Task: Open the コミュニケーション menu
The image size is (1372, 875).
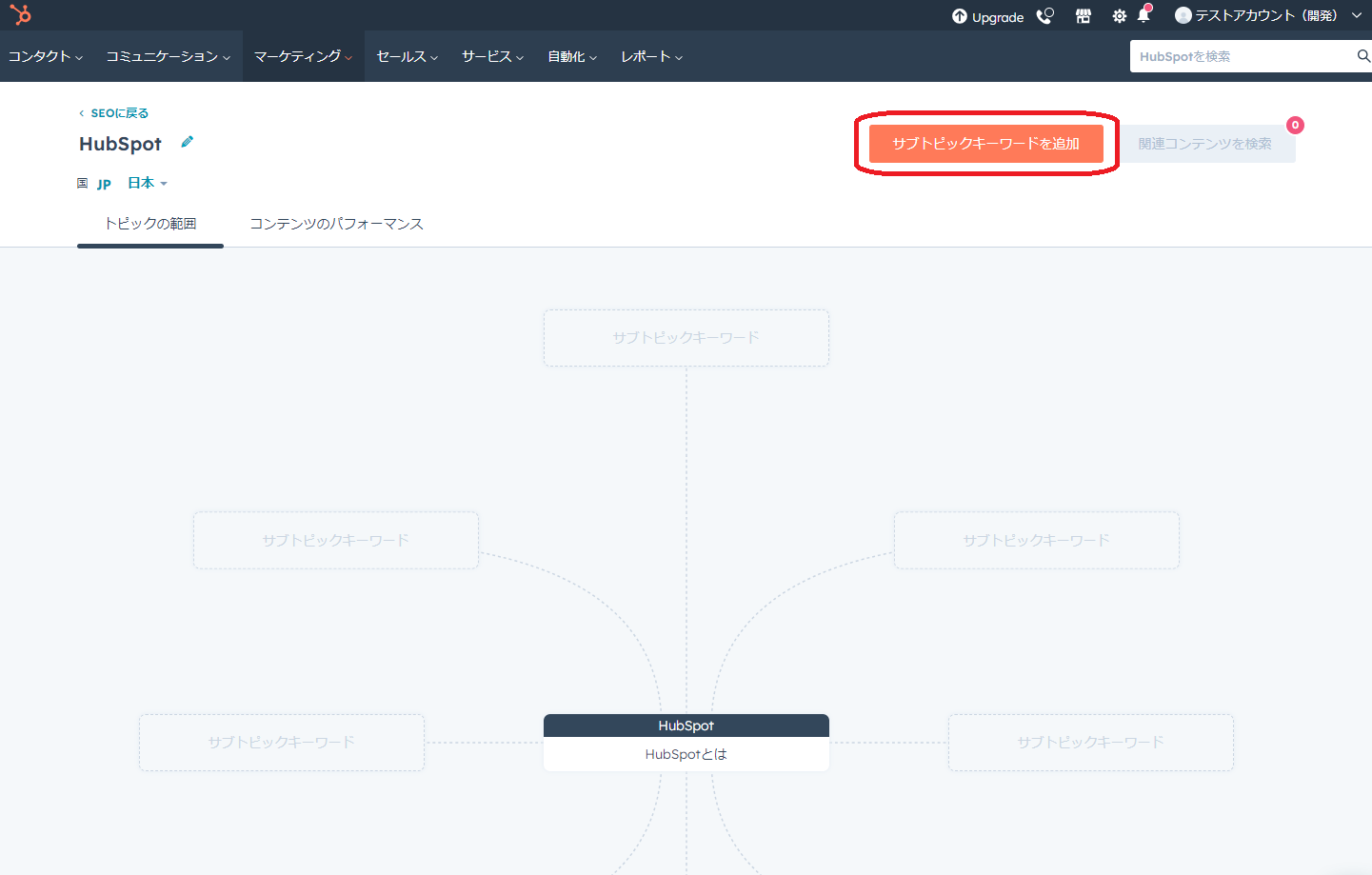Action: point(169,57)
